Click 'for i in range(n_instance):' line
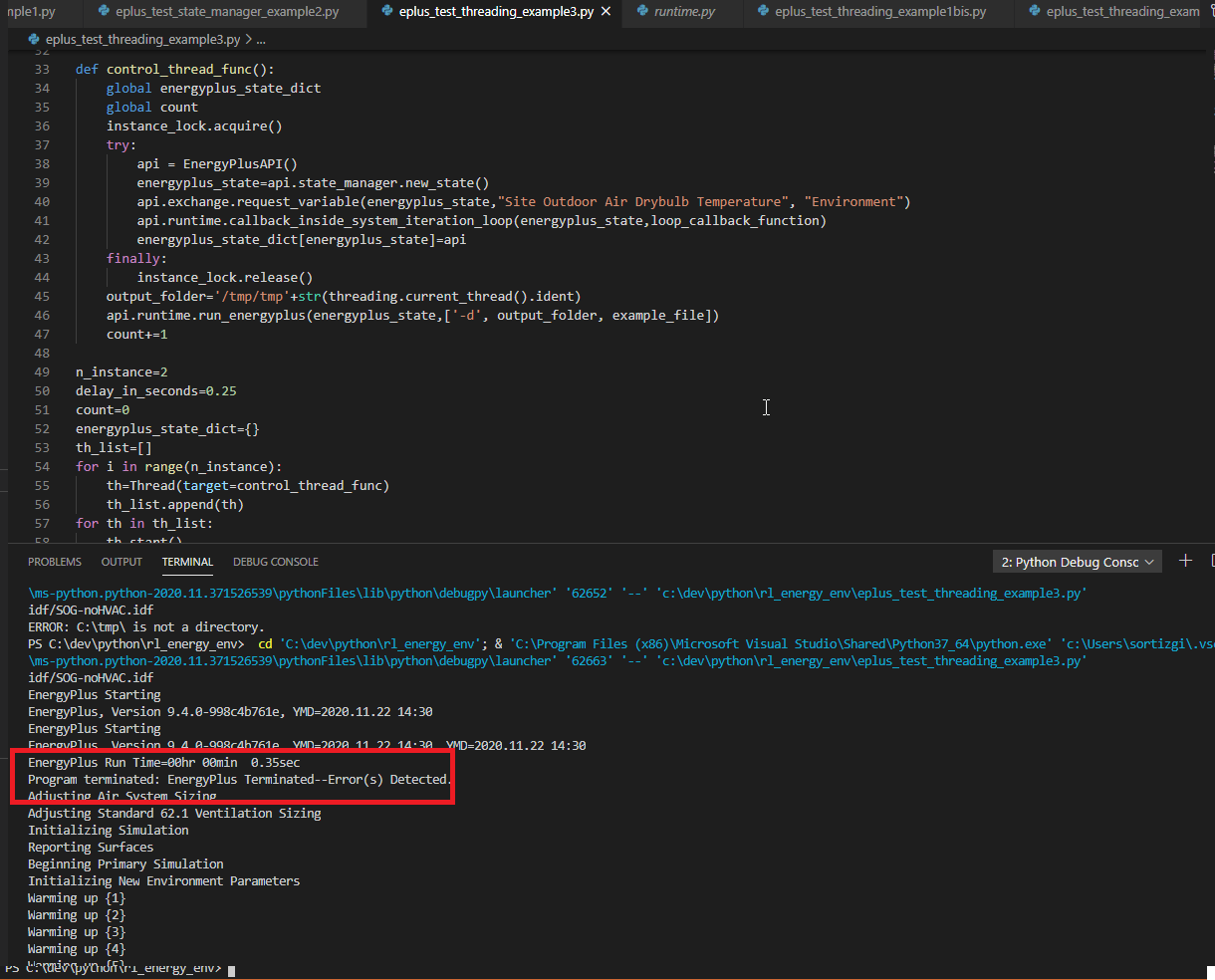The image size is (1215, 980). [179, 467]
